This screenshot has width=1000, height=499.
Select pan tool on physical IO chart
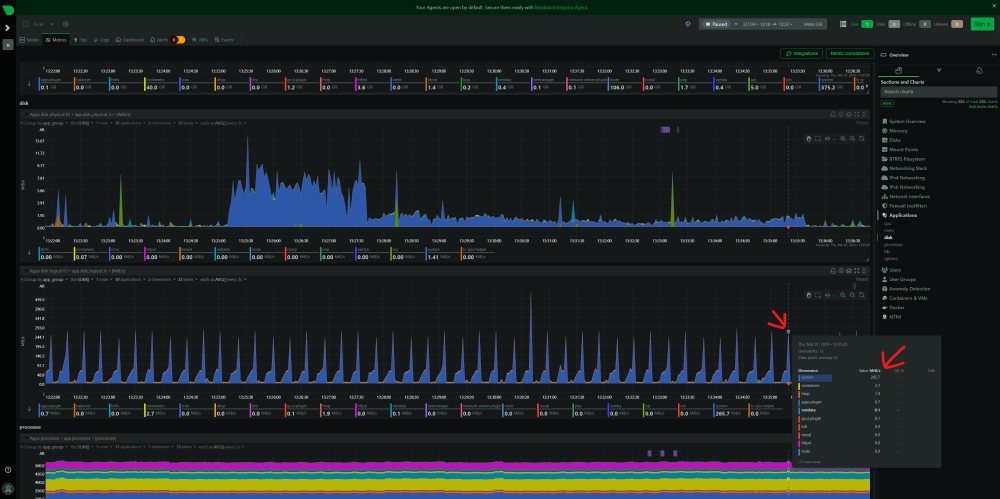[809, 138]
